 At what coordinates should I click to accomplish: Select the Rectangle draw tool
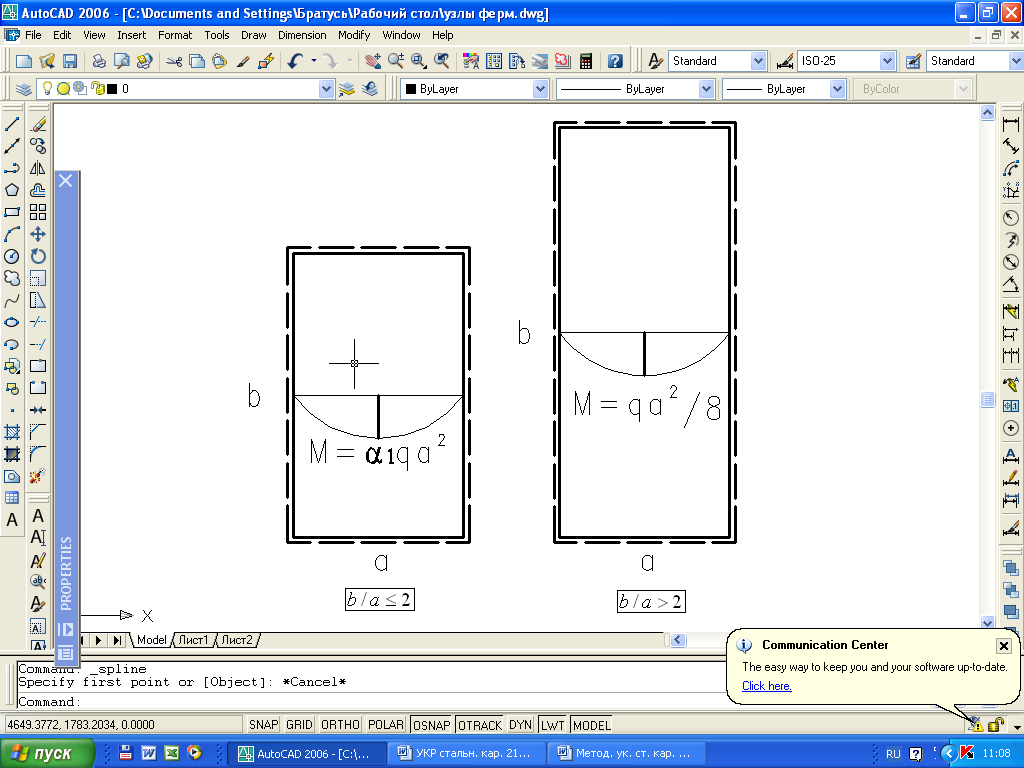click(12, 212)
